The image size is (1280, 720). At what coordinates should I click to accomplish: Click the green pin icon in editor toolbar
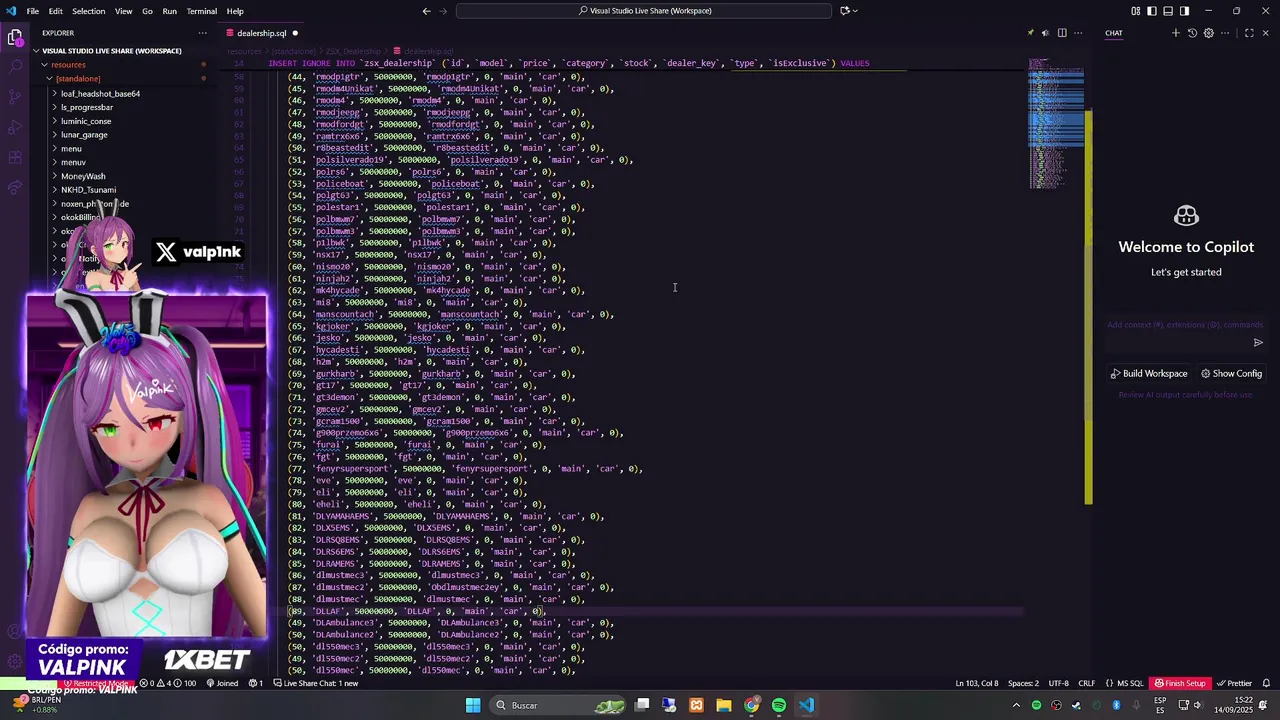1030,33
